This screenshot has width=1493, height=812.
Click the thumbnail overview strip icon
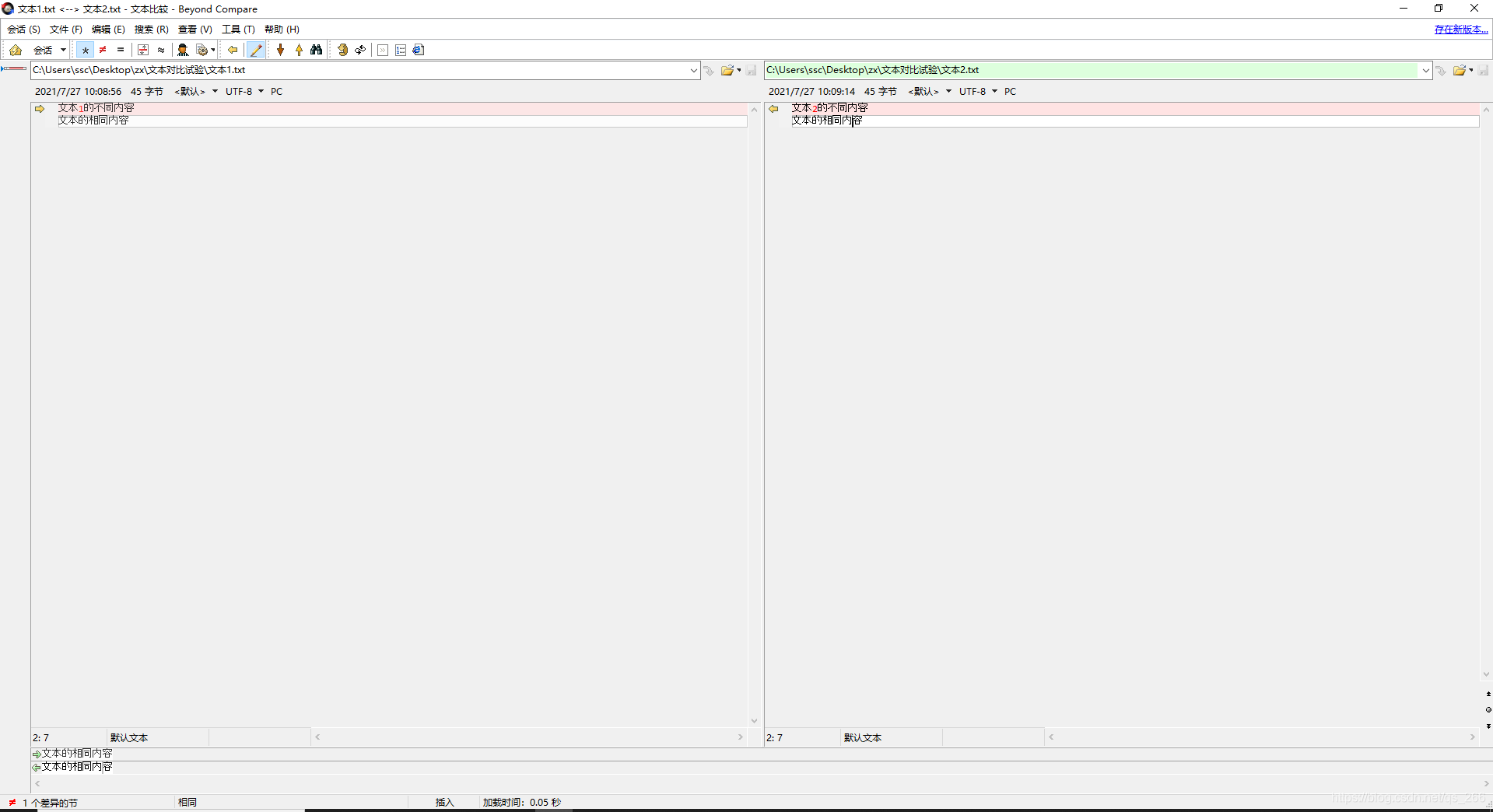coord(14,69)
